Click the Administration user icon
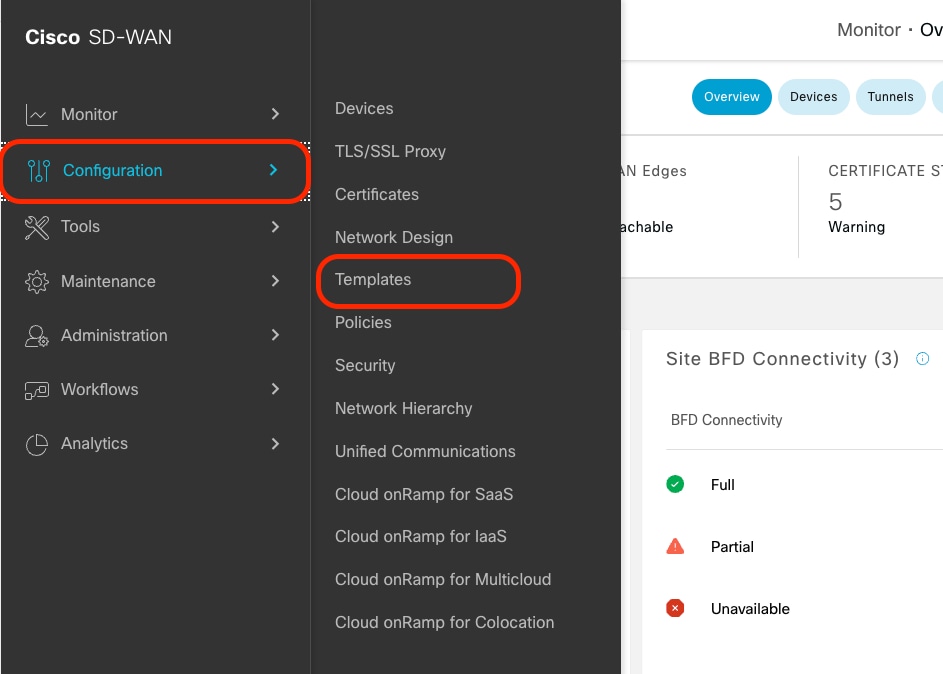 pyautogui.click(x=37, y=335)
